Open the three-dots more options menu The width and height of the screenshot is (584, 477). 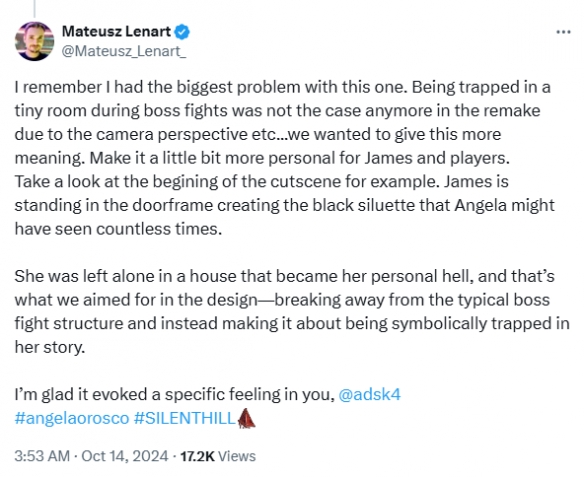pos(563,32)
